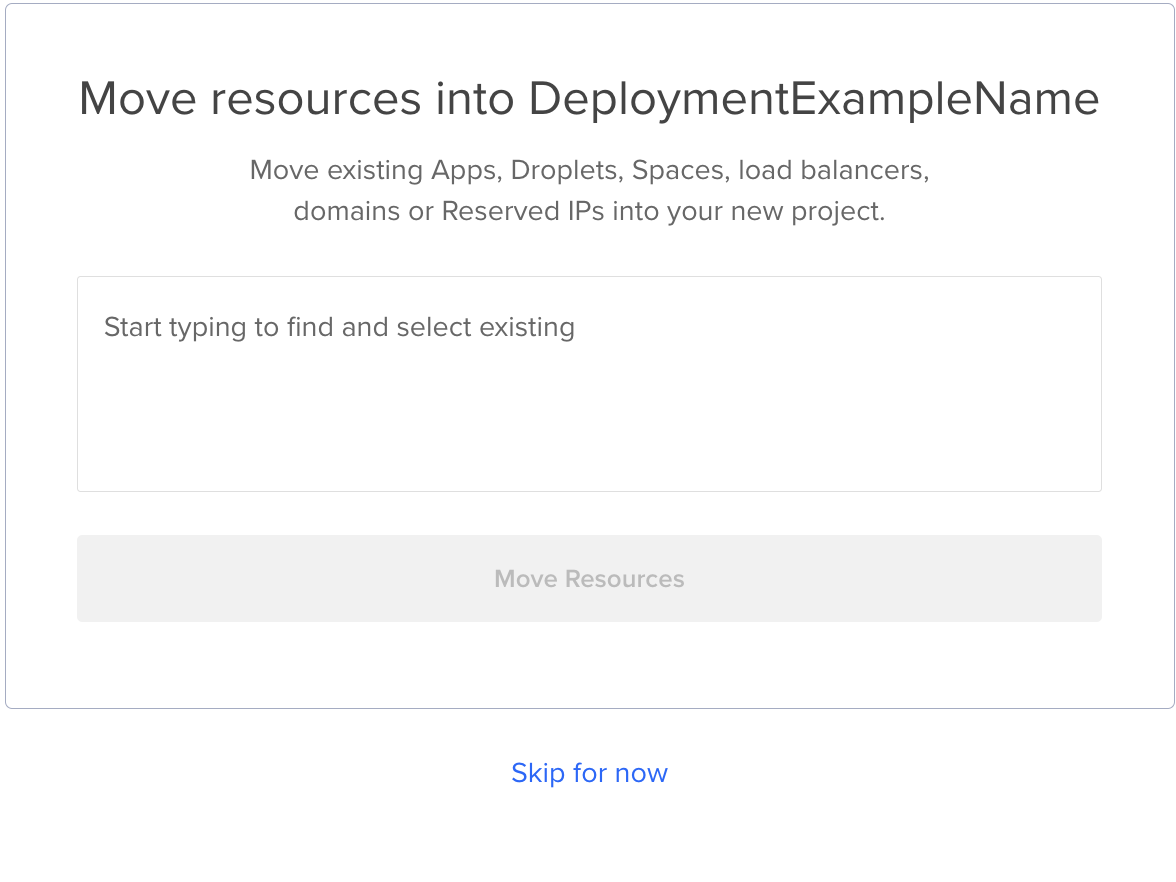Skip moving resources for now
This screenshot has height=882, width=1176.
(589, 773)
